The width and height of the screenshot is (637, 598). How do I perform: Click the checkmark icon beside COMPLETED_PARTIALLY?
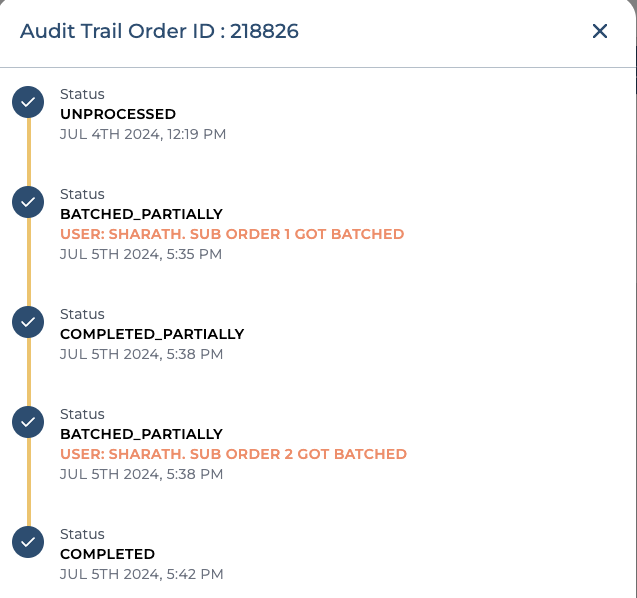point(28,322)
